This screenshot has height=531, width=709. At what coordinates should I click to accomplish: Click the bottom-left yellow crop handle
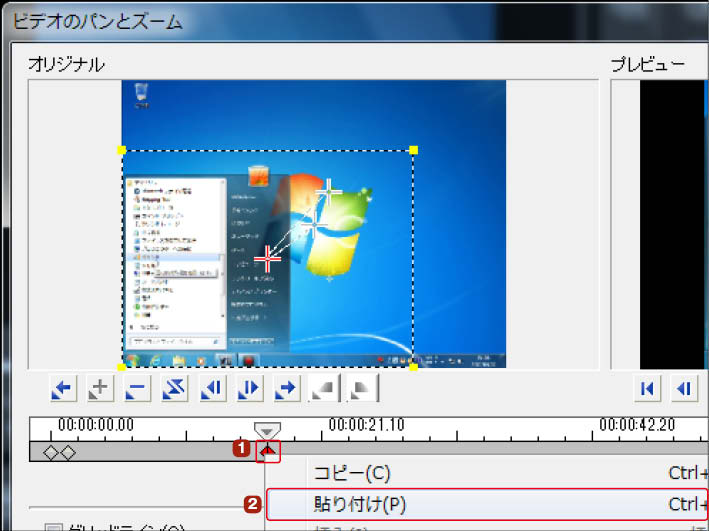(122, 367)
